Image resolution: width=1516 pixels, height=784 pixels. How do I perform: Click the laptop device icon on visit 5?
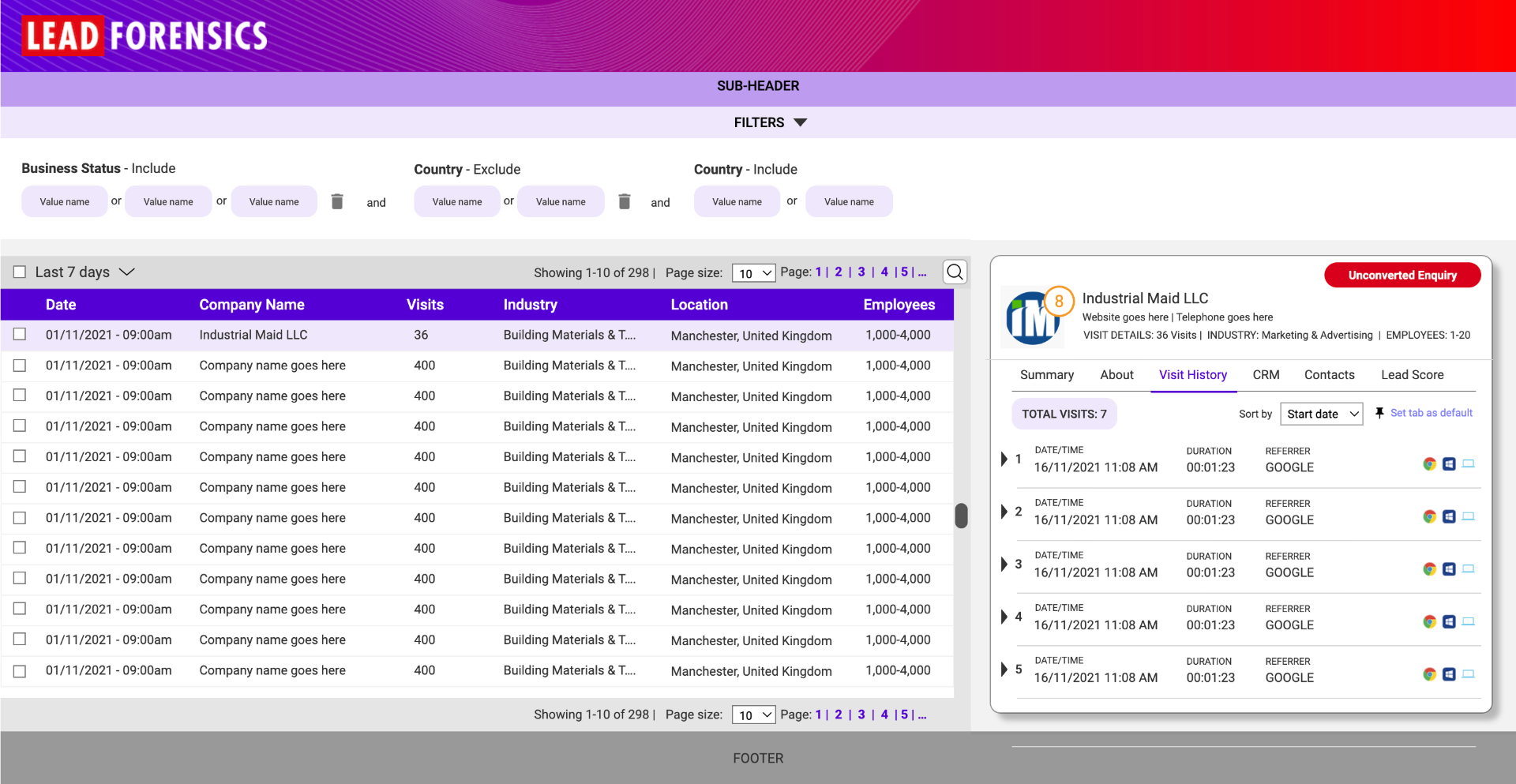click(1469, 674)
